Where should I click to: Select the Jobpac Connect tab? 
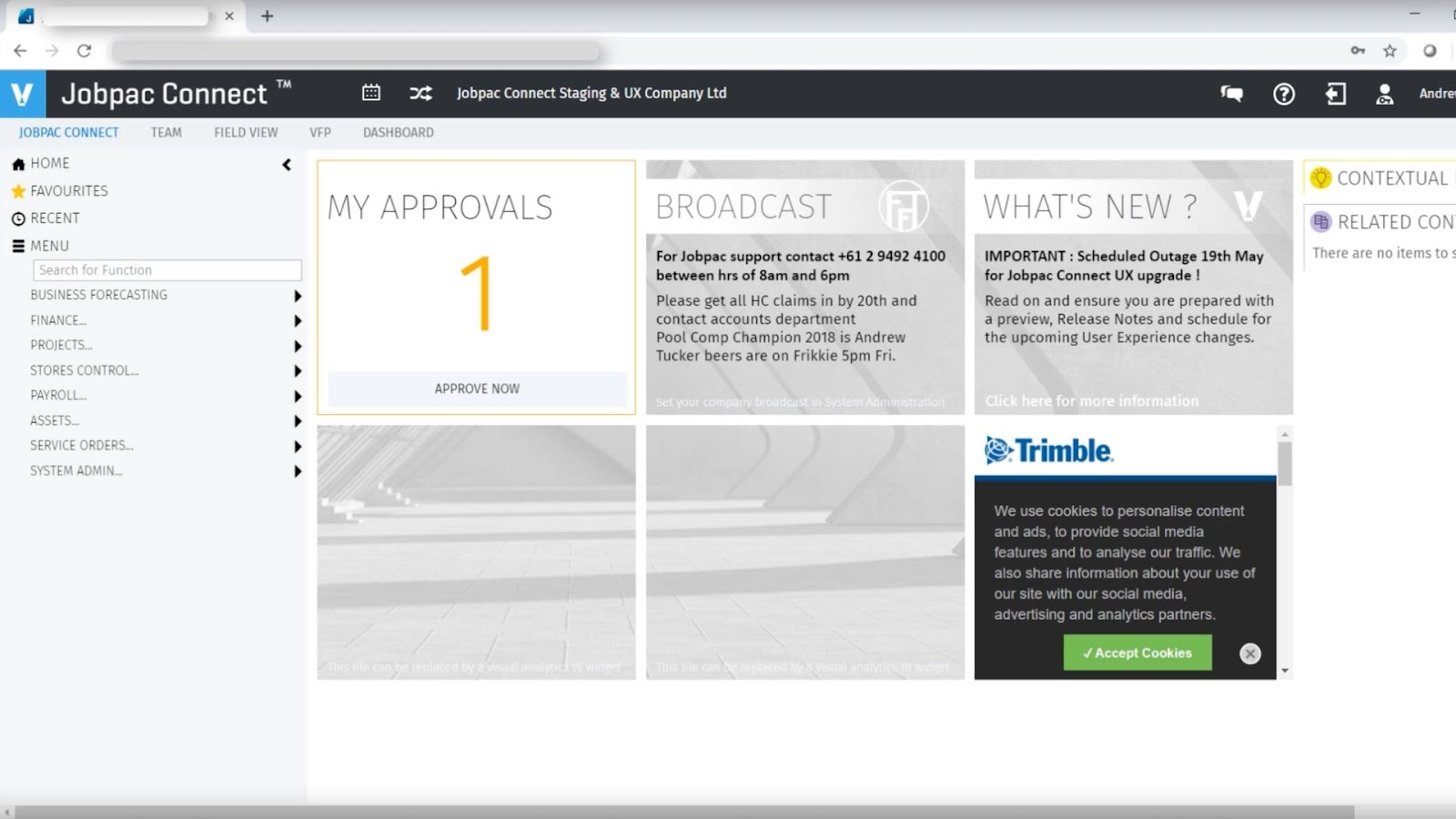tap(69, 133)
